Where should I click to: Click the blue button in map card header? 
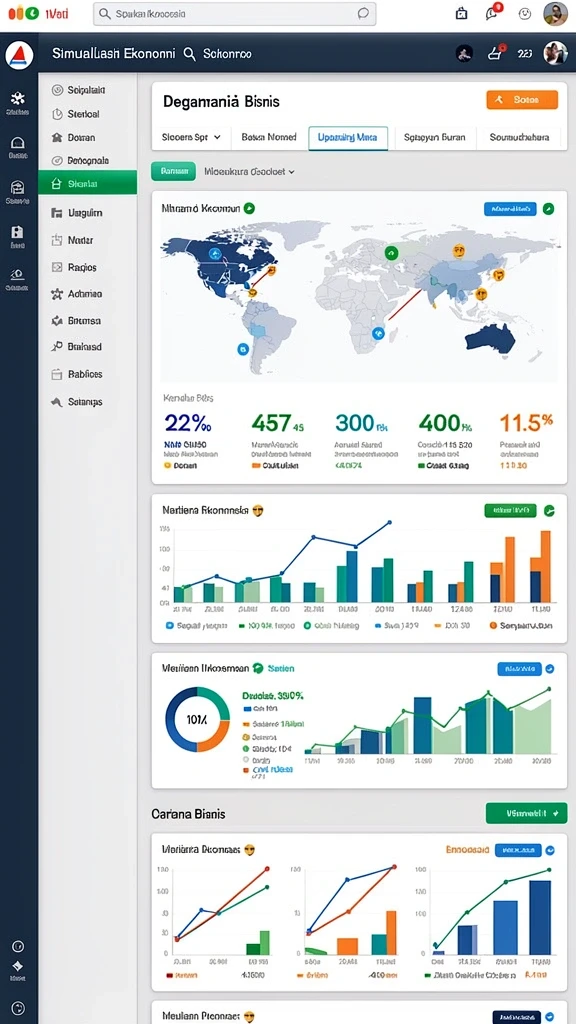click(x=510, y=209)
